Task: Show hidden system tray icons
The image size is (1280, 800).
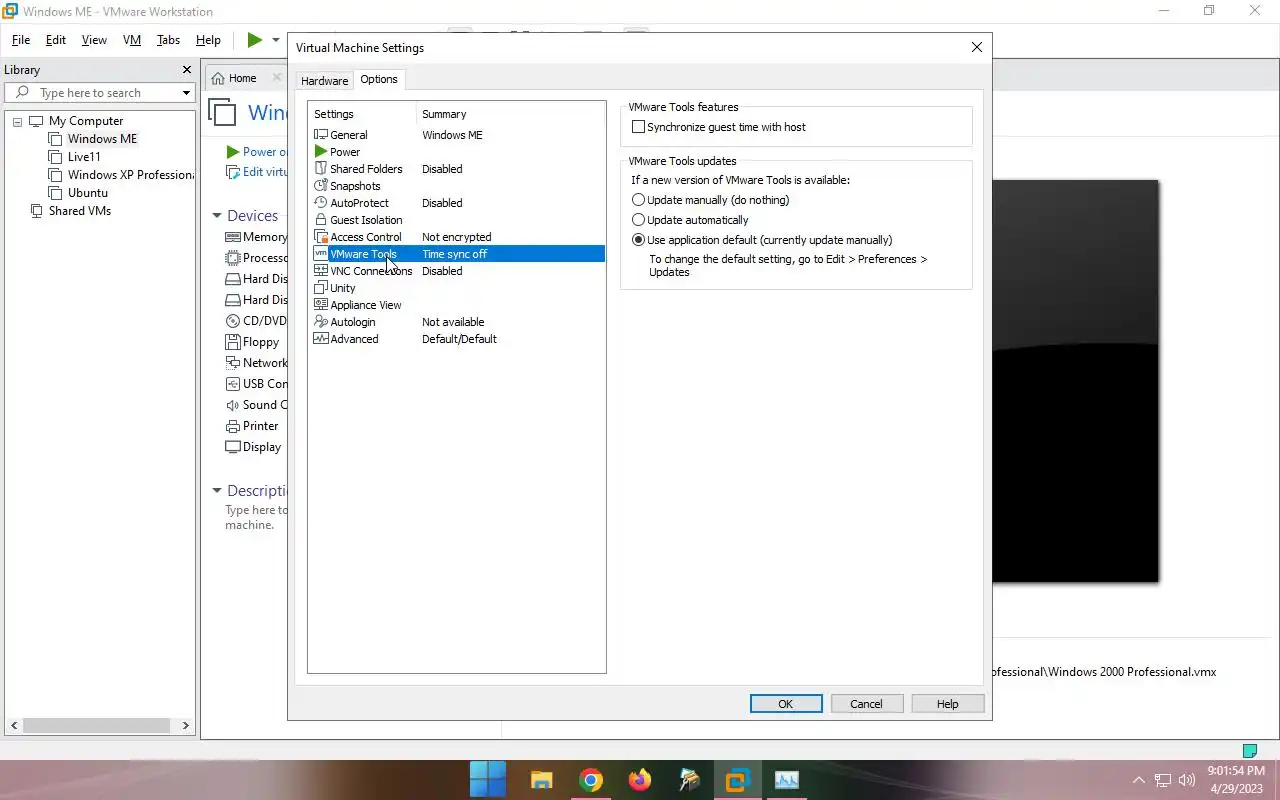Action: tap(1138, 780)
